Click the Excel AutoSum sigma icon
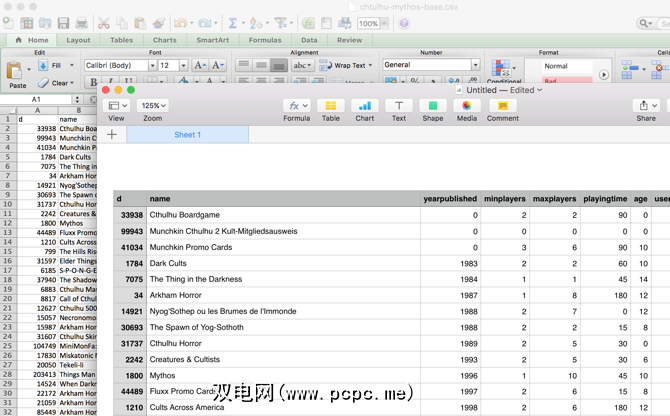 tap(232, 23)
